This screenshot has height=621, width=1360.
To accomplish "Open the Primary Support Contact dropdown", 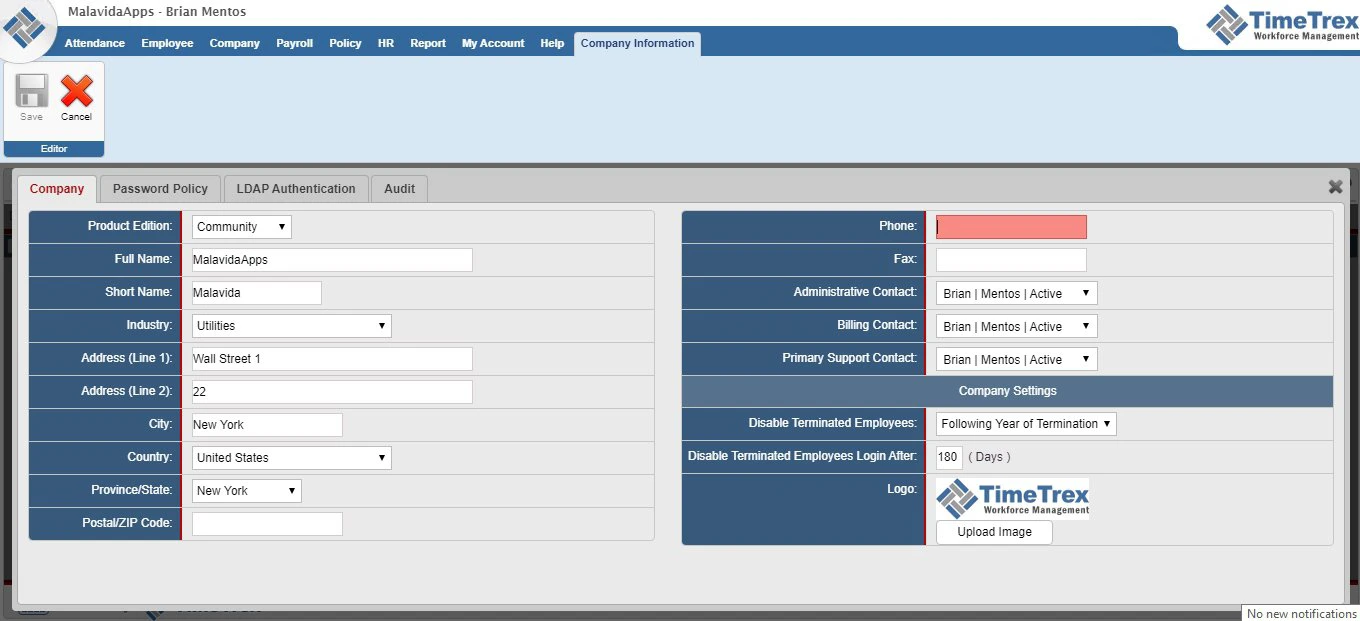I will pos(1017,359).
